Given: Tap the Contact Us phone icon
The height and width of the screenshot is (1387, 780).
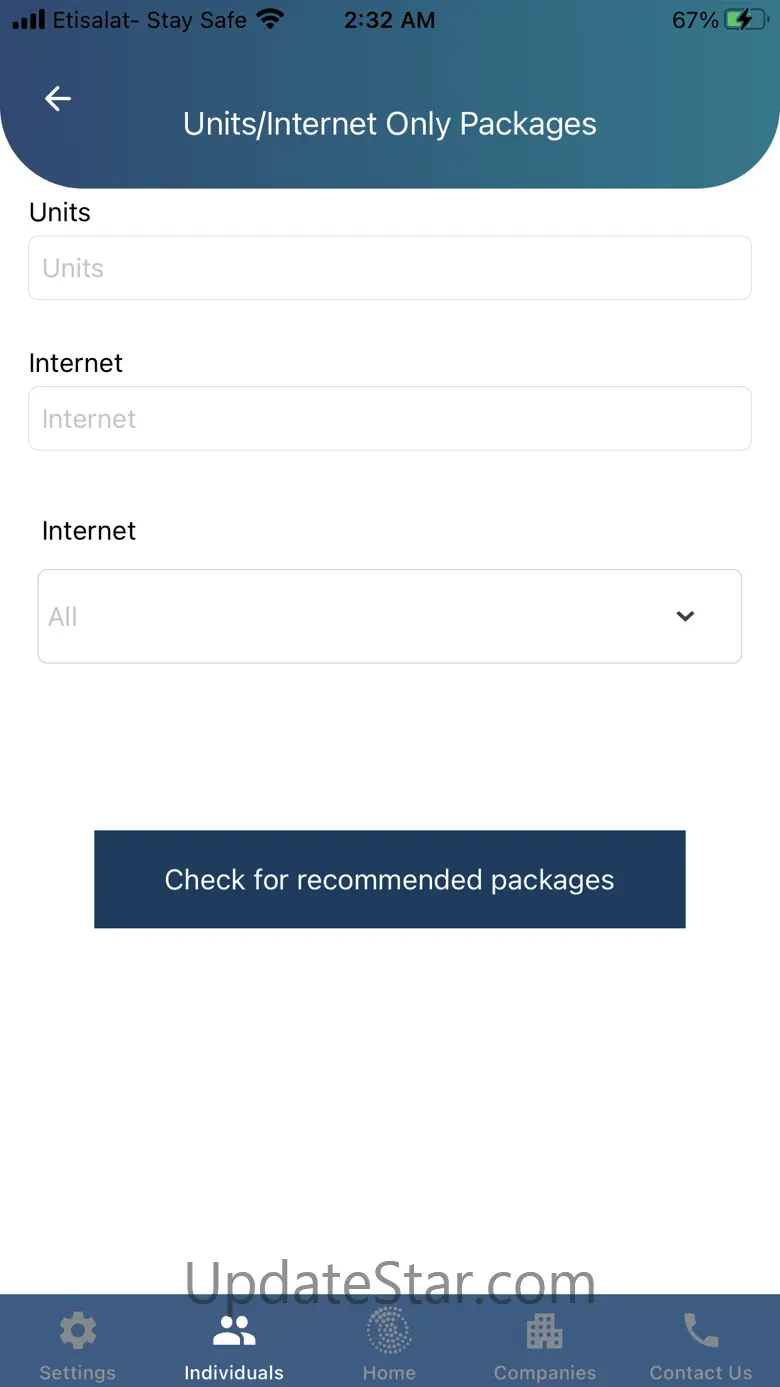Looking at the screenshot, I should pyautogui.click(x=700, y=1331).
